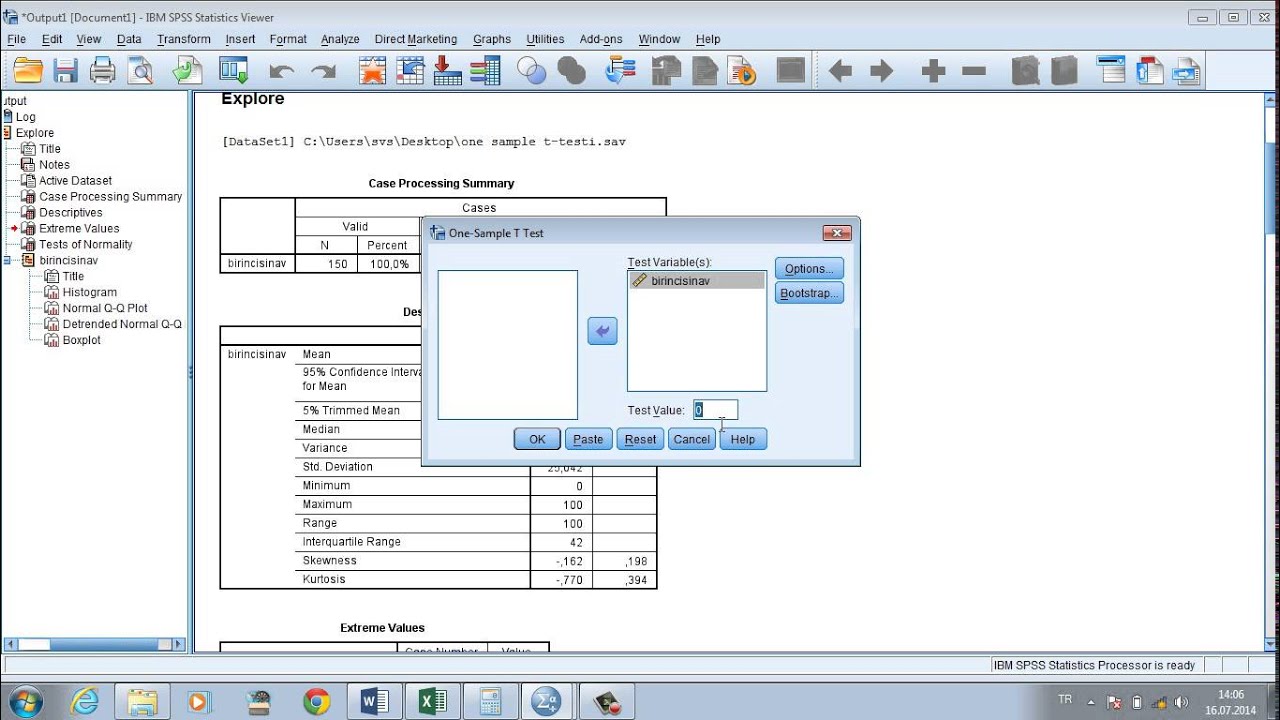Select Histogram in the outline tree
Viewport: 1280px width, 720px height.
(x=90, y=292)
